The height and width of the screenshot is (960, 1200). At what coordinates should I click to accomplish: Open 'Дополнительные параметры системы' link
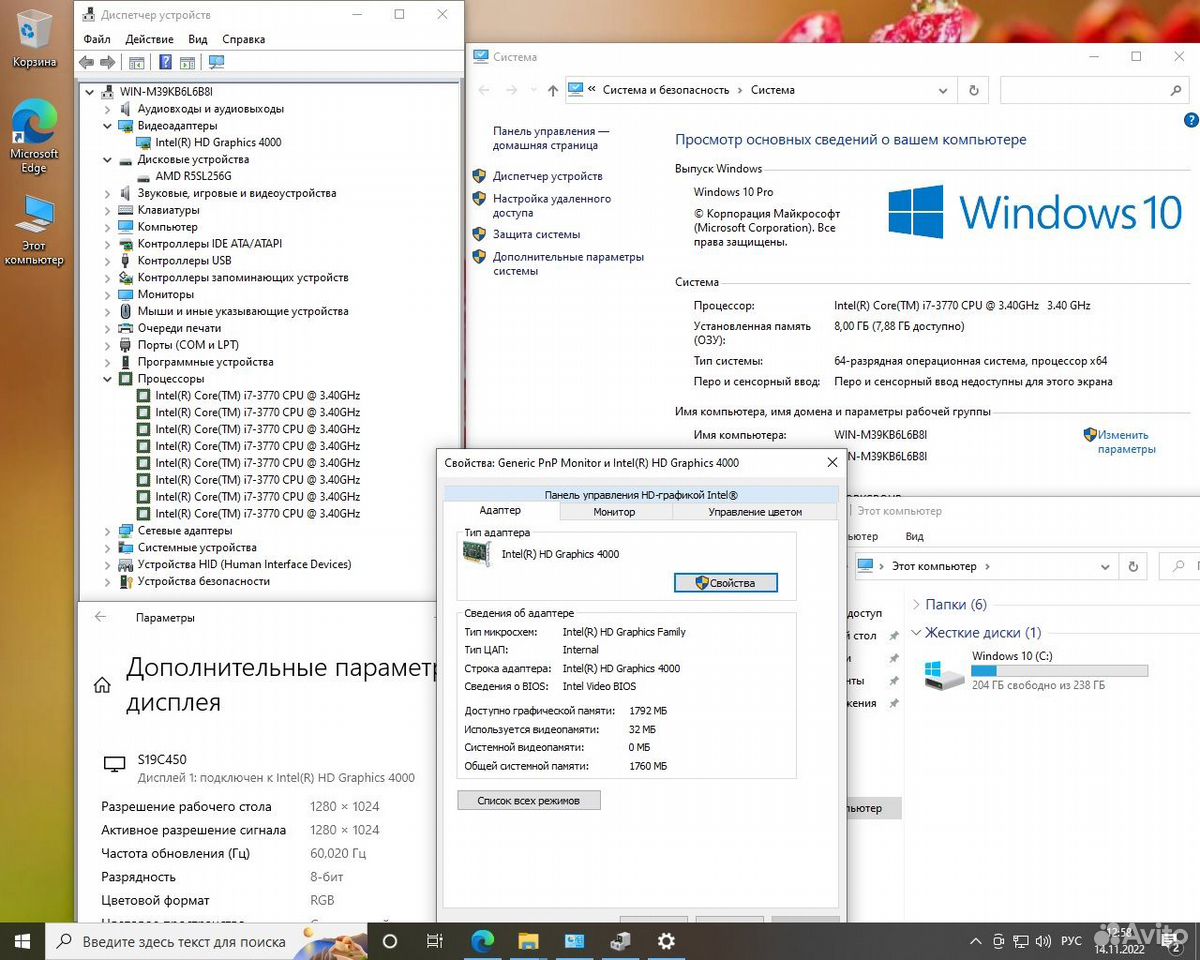[568, 264]
